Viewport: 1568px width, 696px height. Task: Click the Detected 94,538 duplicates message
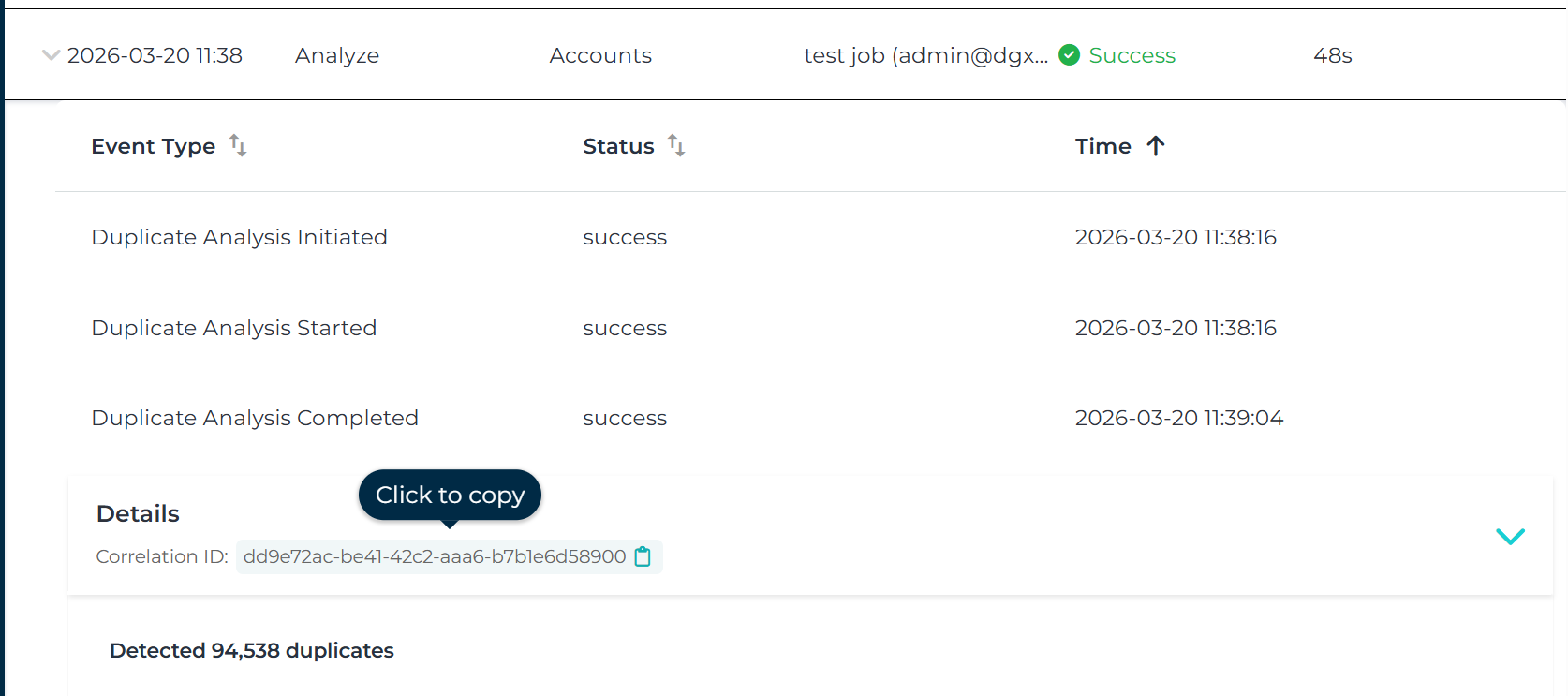[252, 650]
